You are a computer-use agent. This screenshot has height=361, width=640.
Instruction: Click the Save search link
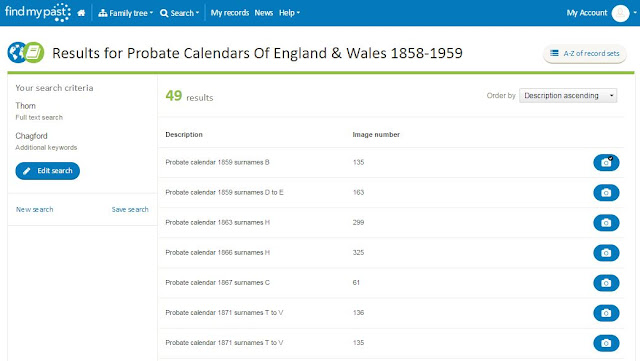[130, 209]
